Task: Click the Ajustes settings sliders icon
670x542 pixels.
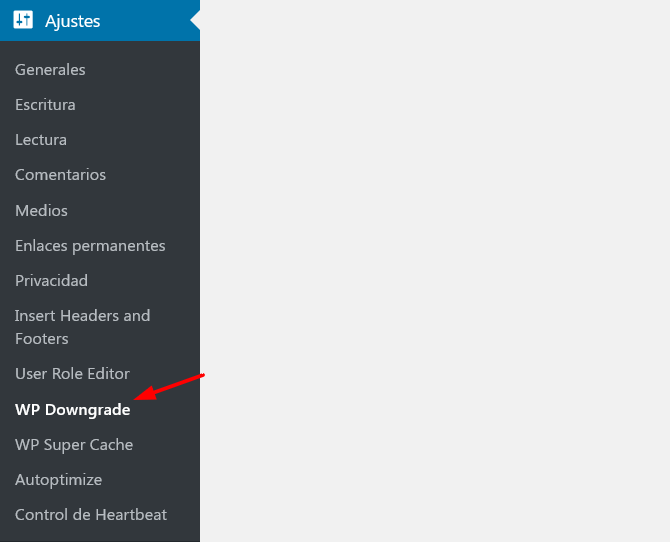Action: click(x=23, y=20)
